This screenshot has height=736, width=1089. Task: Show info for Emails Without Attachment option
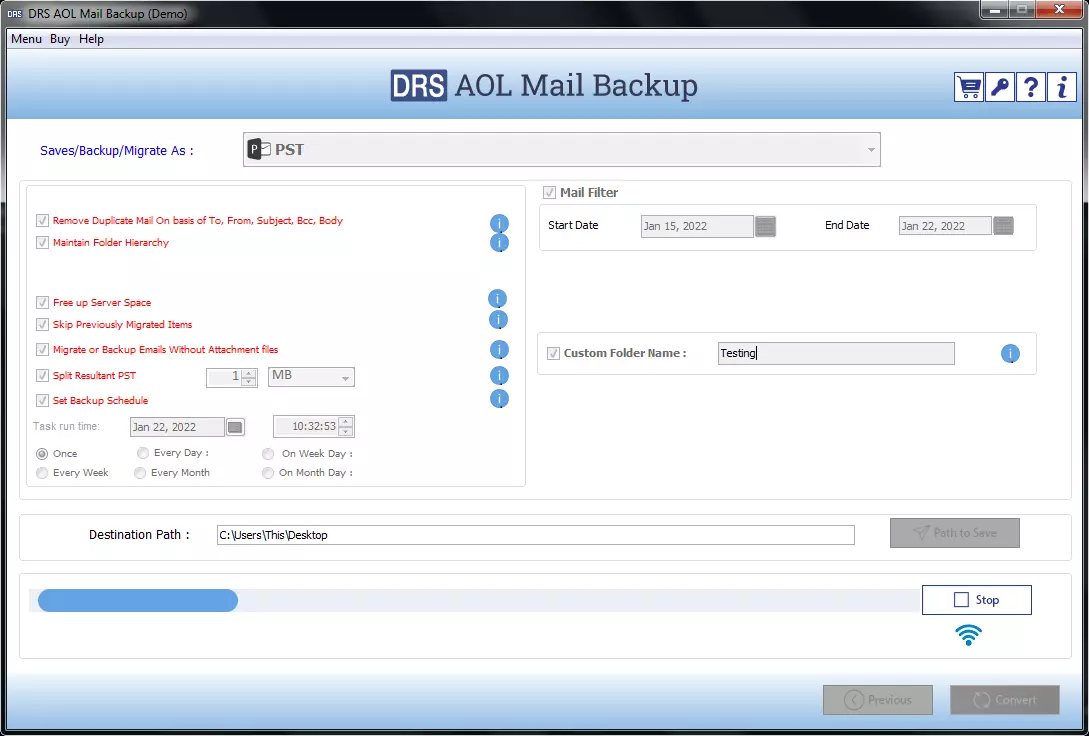pyautogui.click(x=499, y=349)
